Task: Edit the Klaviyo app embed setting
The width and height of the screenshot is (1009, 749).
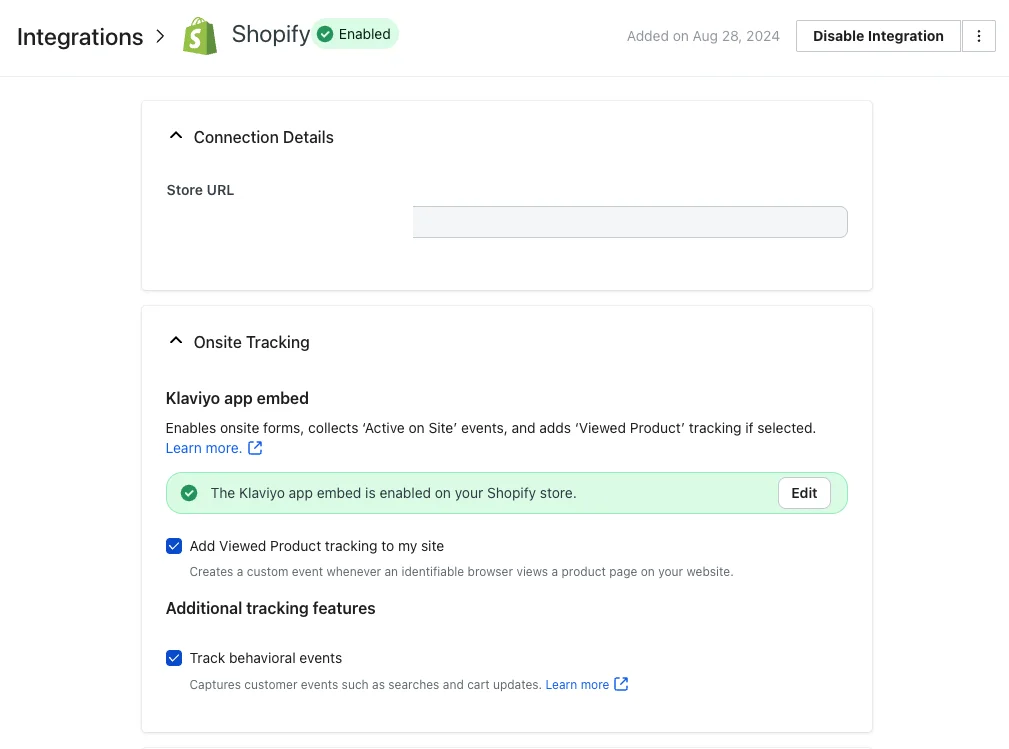Action: tap(804, 493)
